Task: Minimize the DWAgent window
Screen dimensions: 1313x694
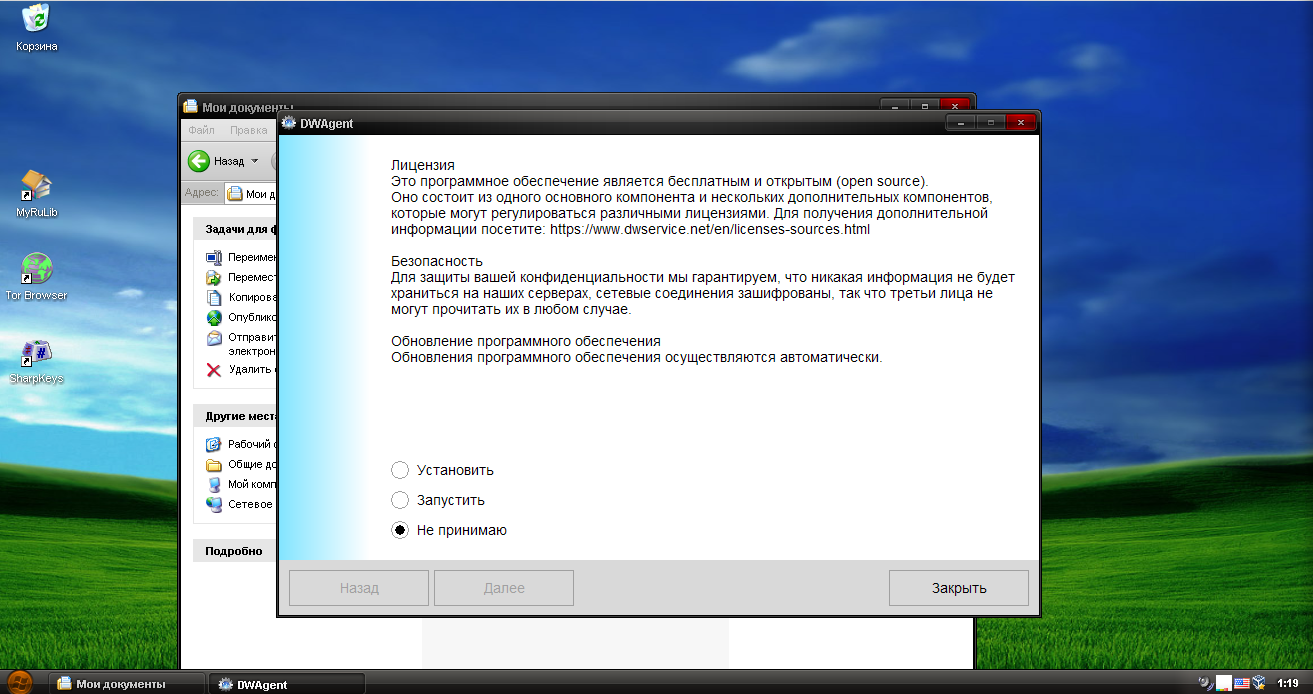Action: point(961,123)
